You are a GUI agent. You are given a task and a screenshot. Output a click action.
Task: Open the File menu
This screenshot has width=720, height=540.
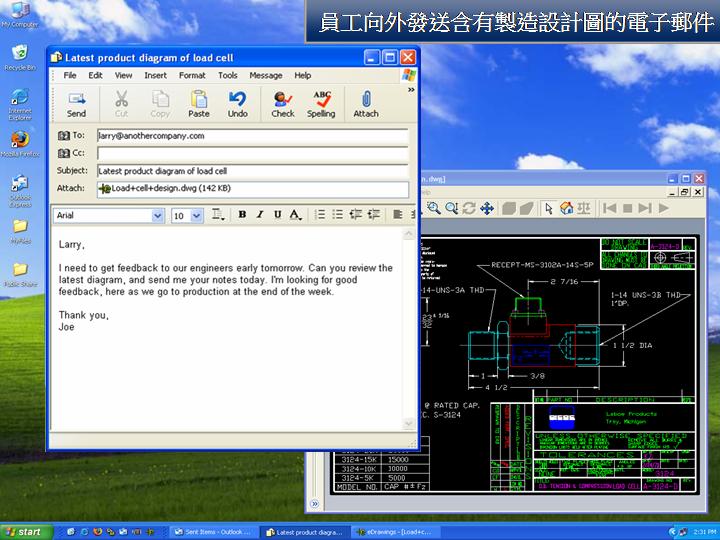pos(70,75)
